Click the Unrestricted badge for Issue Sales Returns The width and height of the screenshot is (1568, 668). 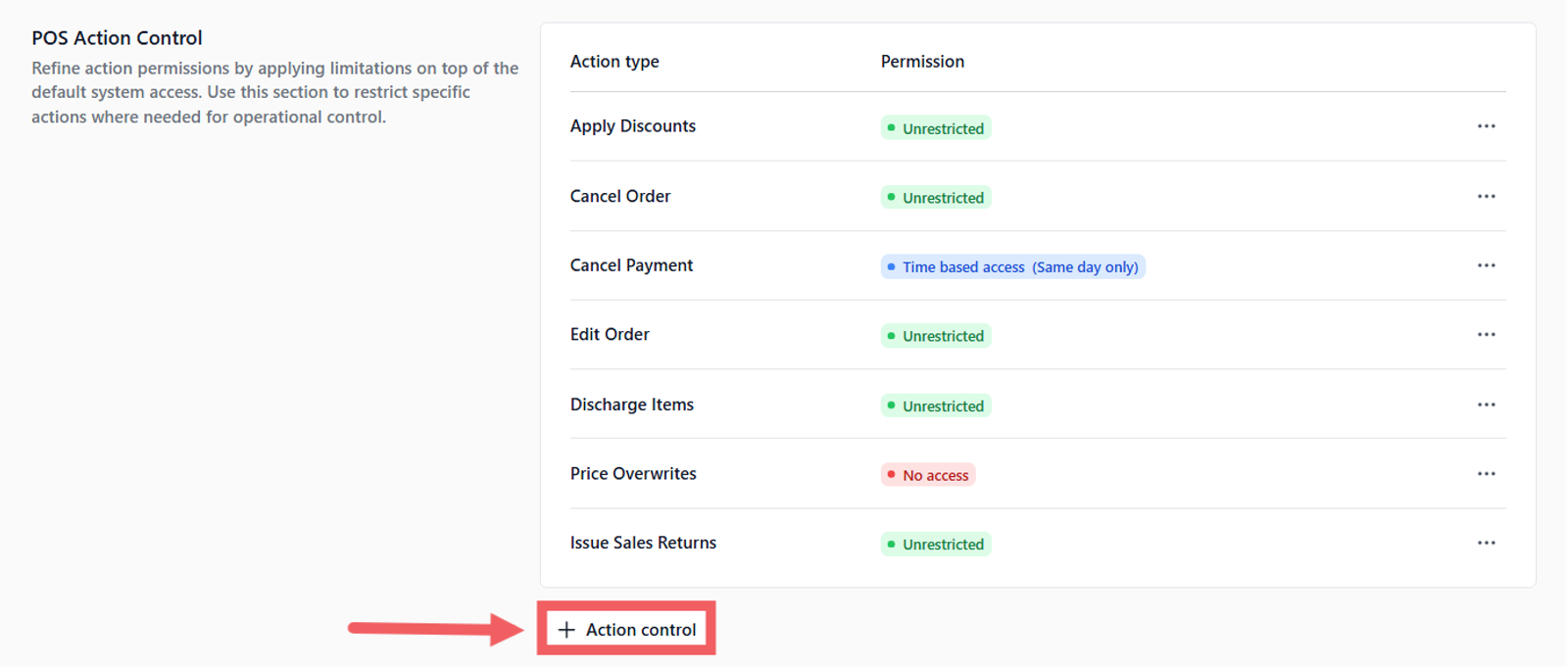pyautogui.click(x=936, y=545)
